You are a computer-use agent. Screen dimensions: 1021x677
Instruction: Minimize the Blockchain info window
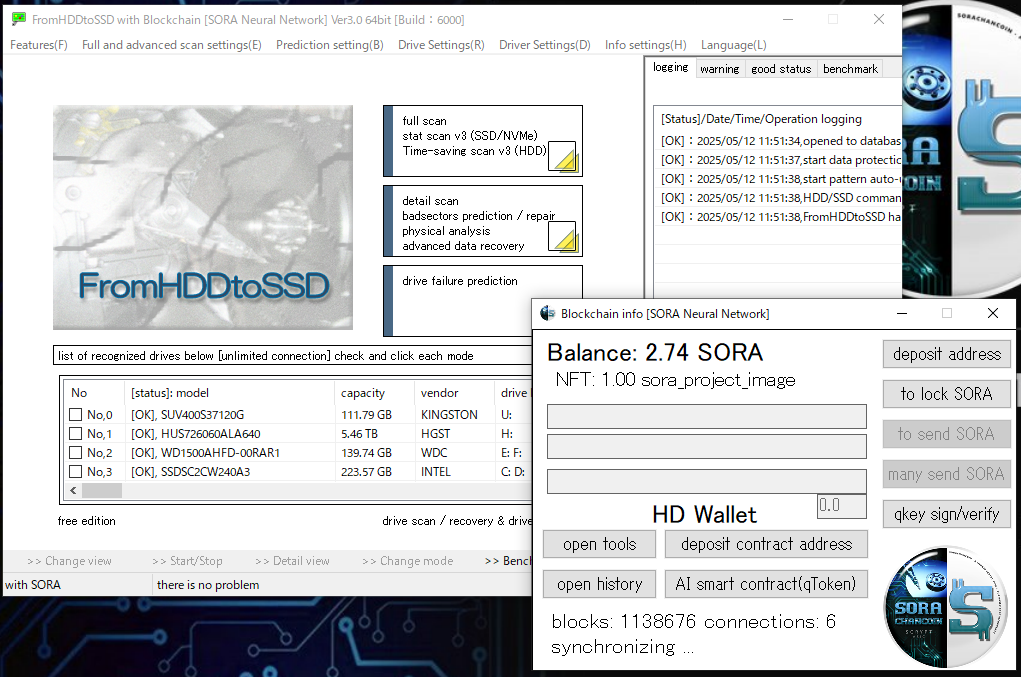click(x=902, y=314)
